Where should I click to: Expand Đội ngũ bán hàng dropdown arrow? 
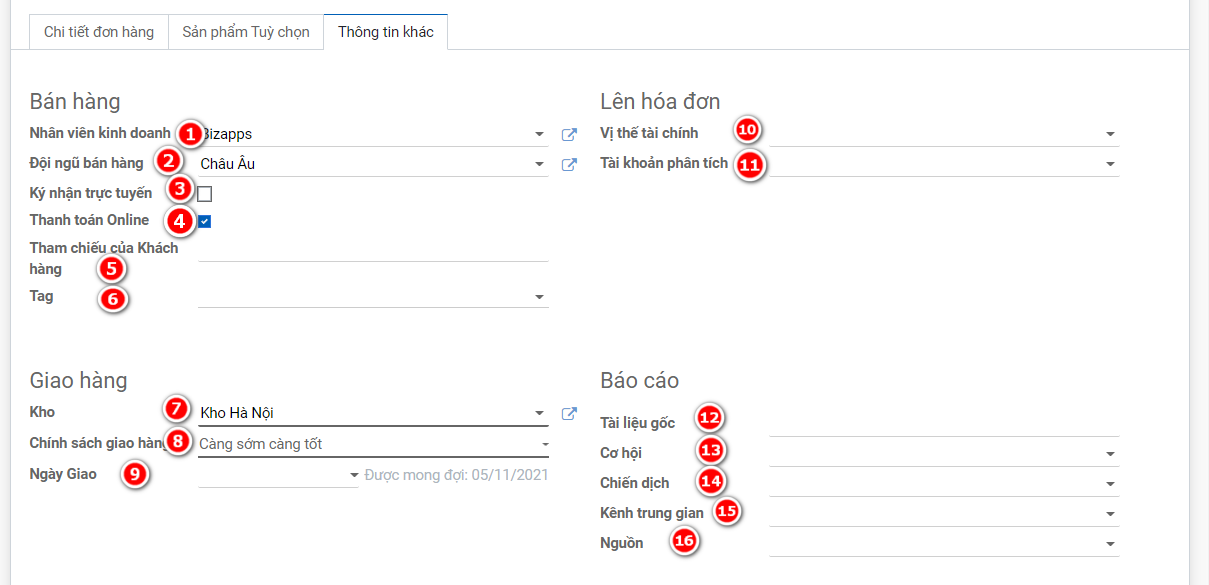(x=540, y=164)
